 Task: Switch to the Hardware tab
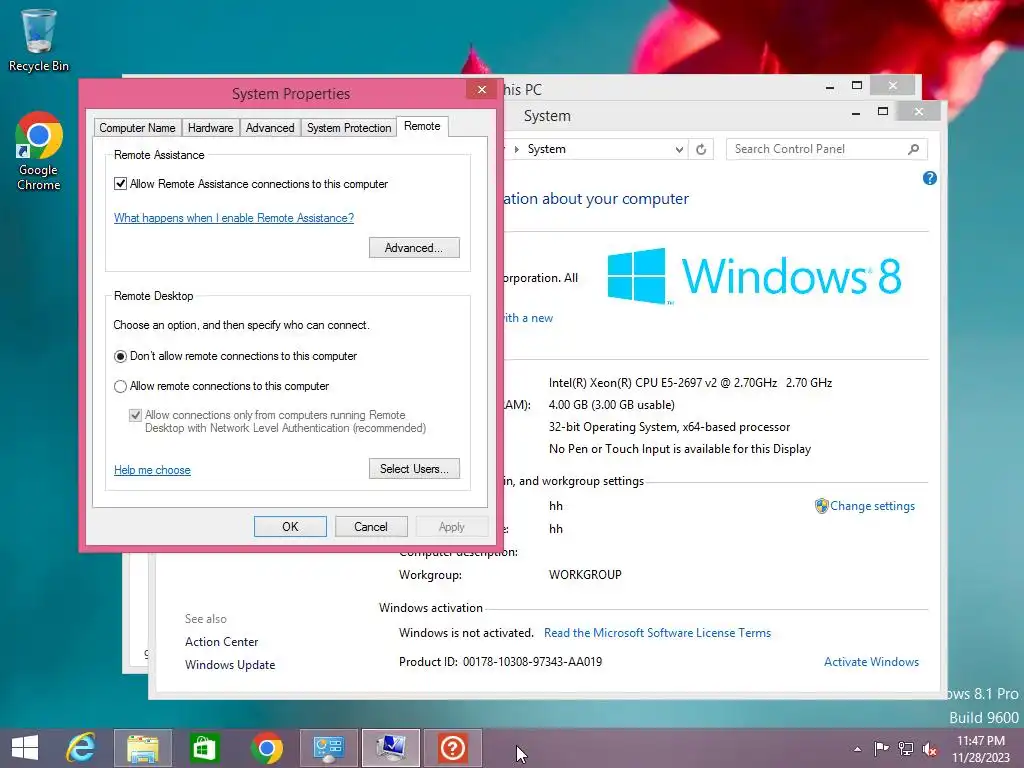point(210,128)
